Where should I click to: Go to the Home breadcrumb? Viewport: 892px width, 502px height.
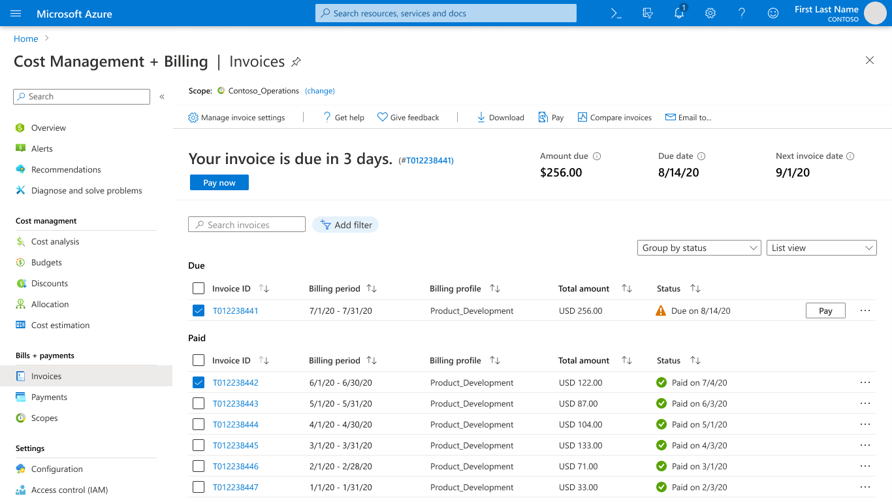click(x=26, y=39)
